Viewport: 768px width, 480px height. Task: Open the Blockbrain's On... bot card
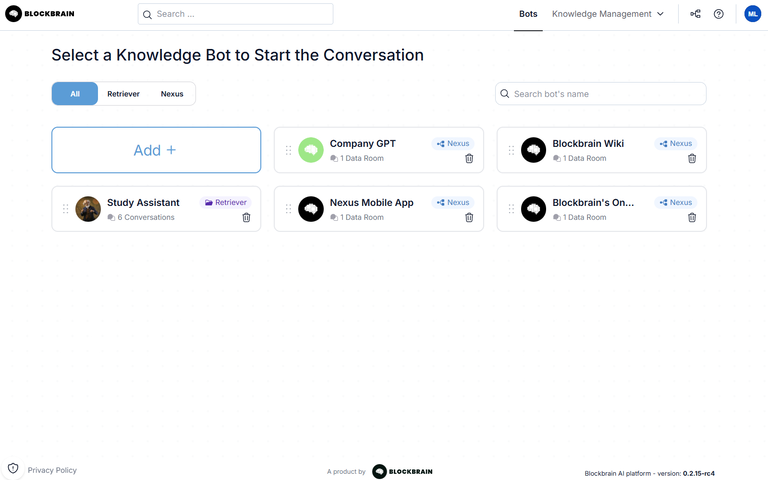593,203
